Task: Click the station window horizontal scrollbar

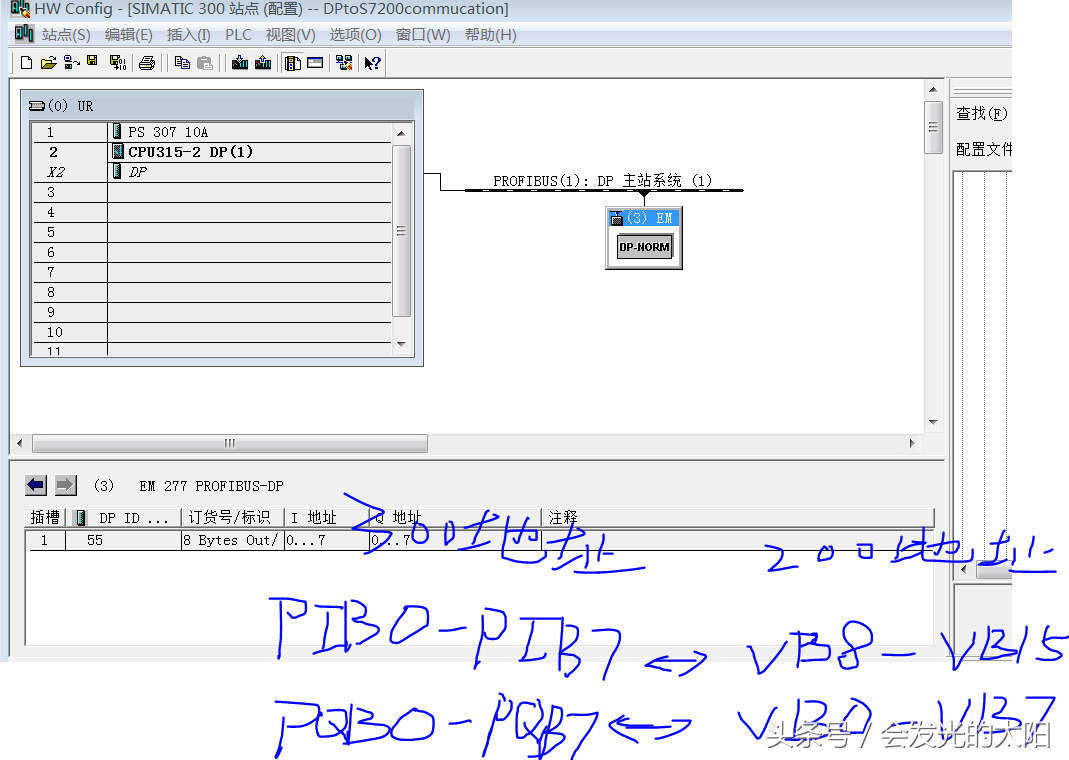Action: (x=230, y=443)
